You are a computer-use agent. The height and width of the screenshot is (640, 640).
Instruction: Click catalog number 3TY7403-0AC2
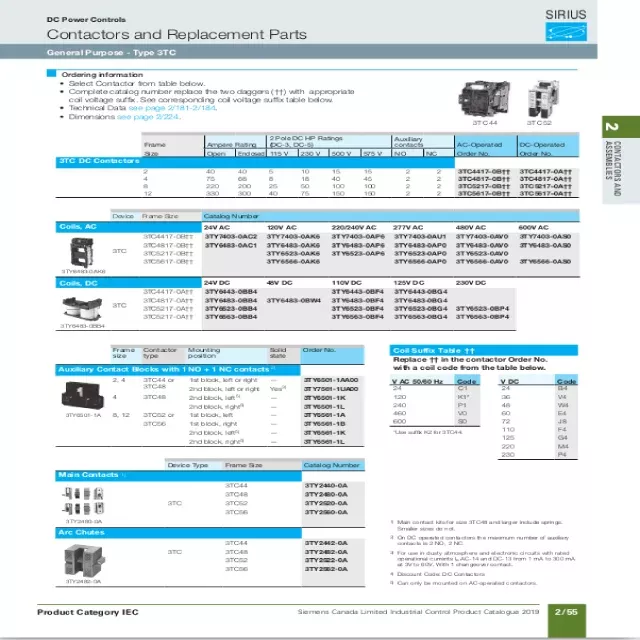[231, 237]
